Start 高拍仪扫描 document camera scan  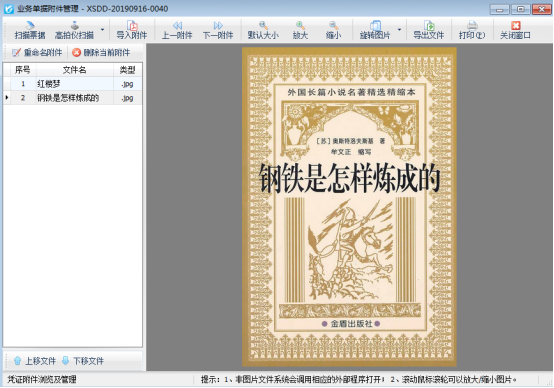[74, 30]
